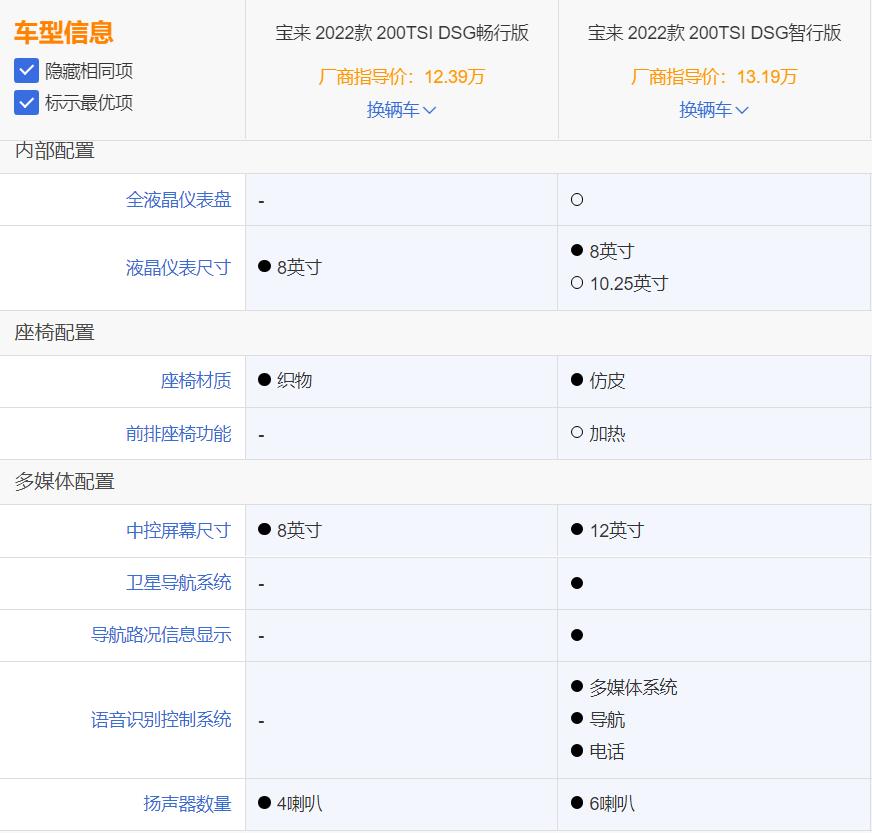The height and width of the screenshot is (833, 872).
Task: Click the 扬声器数量 parameter label
Action: click(187, 804)
